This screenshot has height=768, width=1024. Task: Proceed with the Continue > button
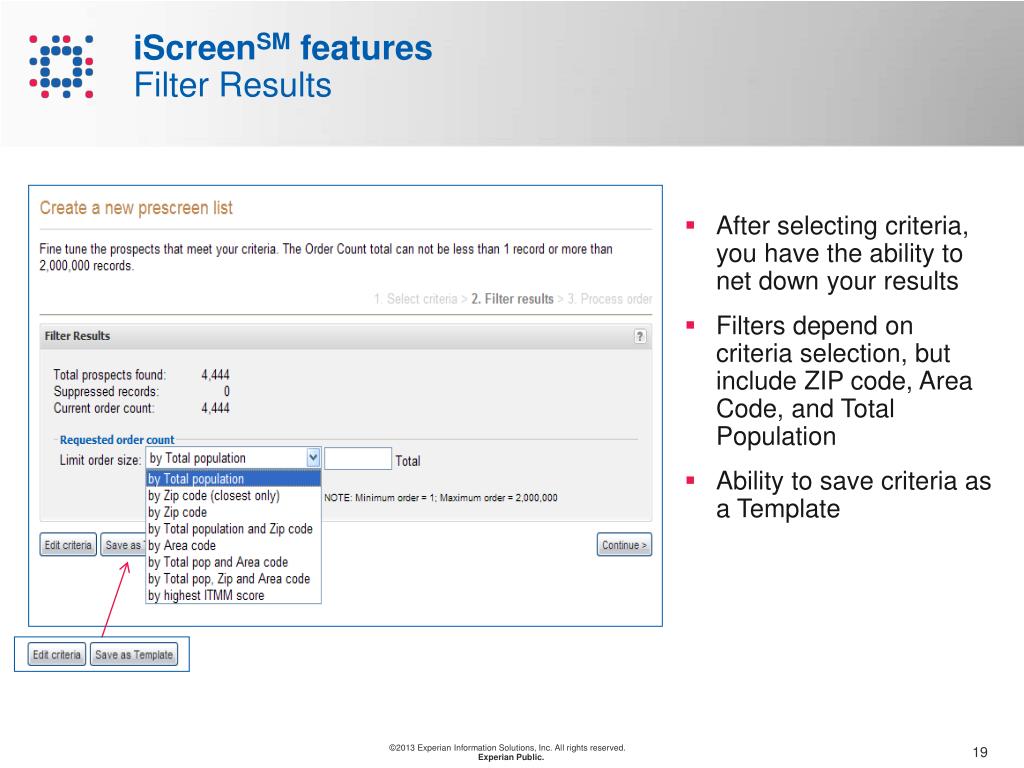[x=624, y=545]
